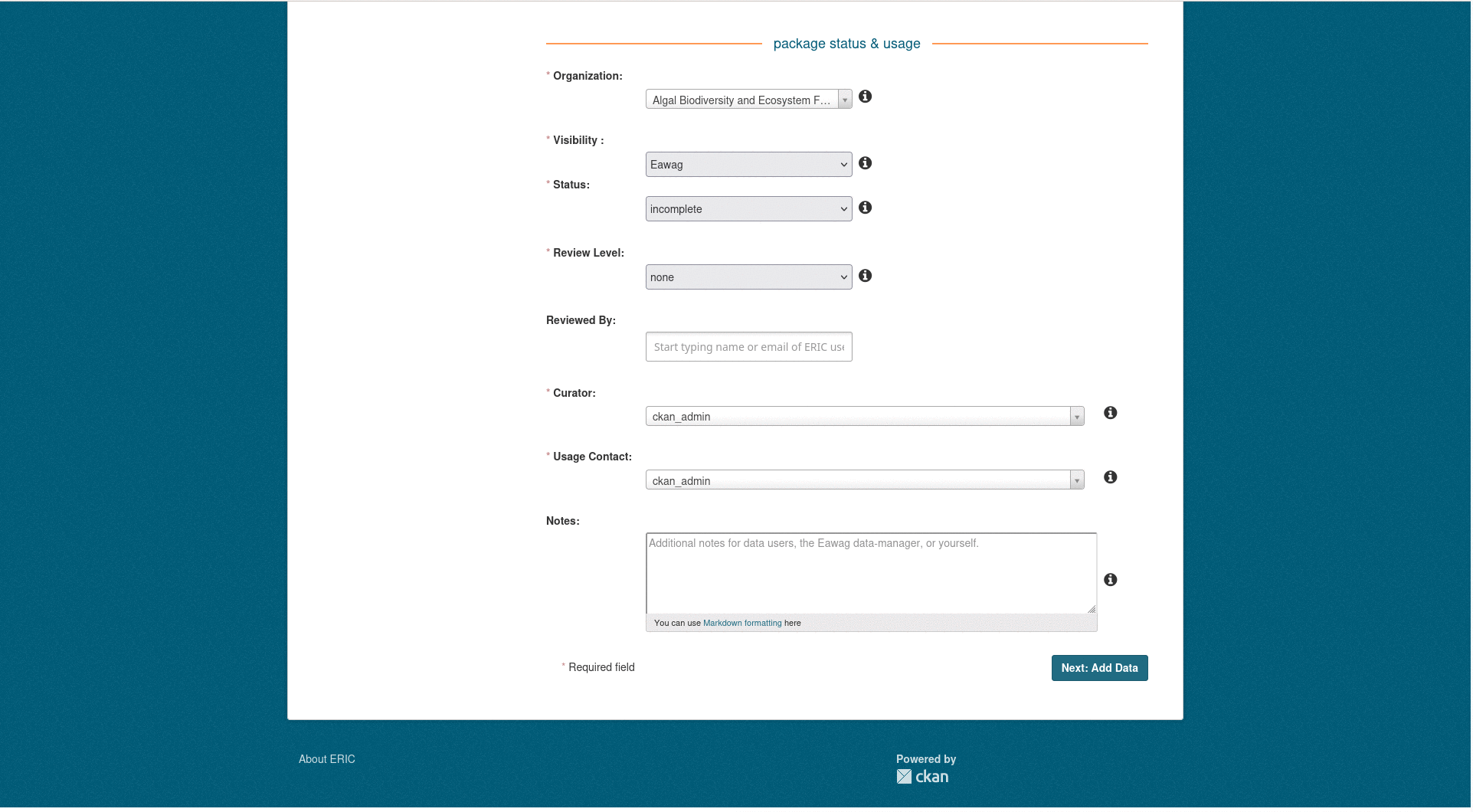The width and height of the screenshot is (1473, 812).
Task: Expand the Status dropdown showing incomplete
Action: click(x=748, y=209)
